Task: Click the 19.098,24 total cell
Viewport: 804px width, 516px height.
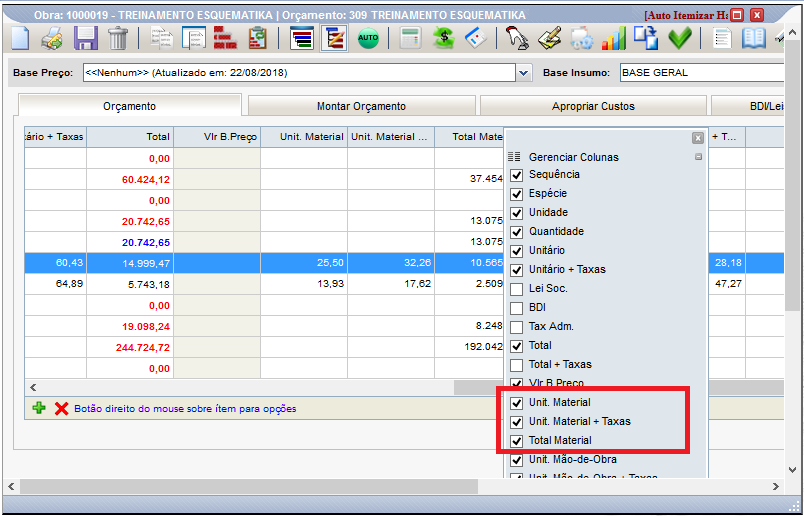Action: point(130,326)
